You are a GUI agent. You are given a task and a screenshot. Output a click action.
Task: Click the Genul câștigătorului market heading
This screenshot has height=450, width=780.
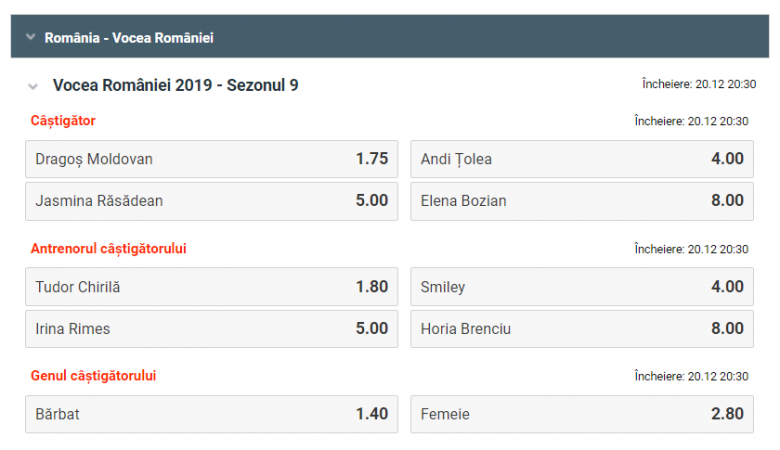point(94,376)
